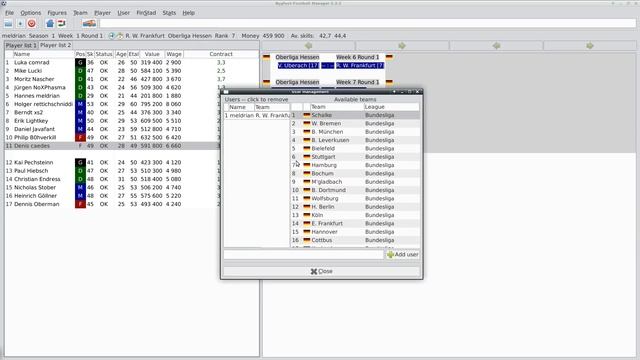Image resolution: width=640 pixels, height=360 pixels.
Task: Select B. Leverkusen in available teams
Action: [355, 140]
